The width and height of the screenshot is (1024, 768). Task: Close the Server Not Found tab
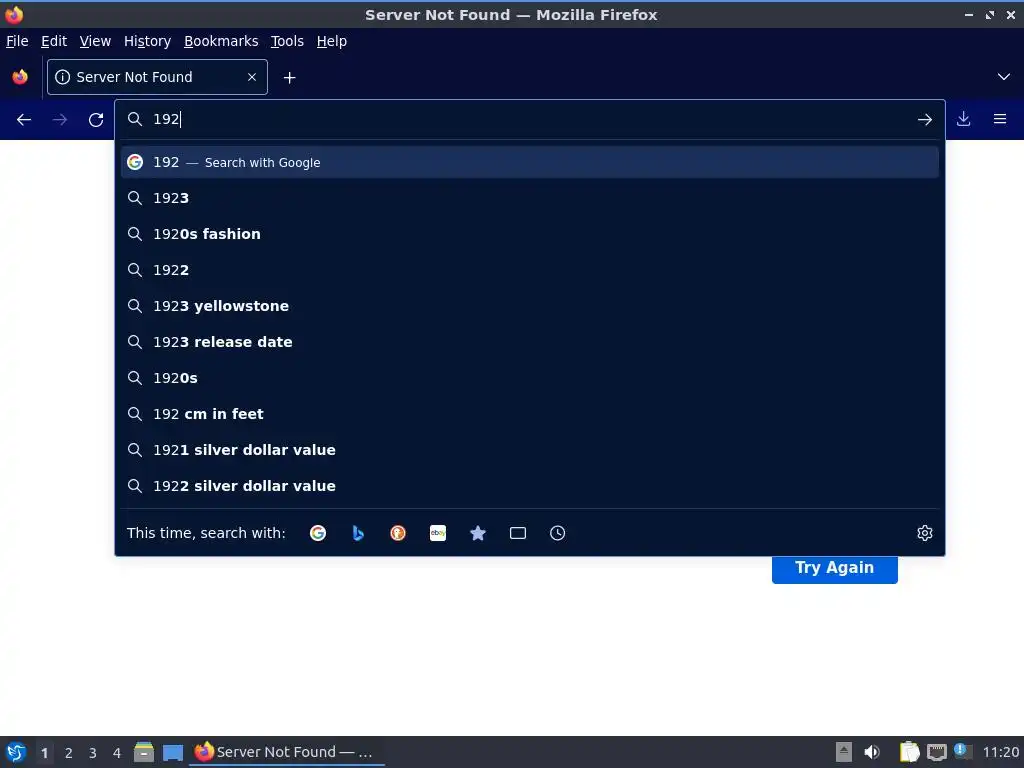[x=252, y=77]
